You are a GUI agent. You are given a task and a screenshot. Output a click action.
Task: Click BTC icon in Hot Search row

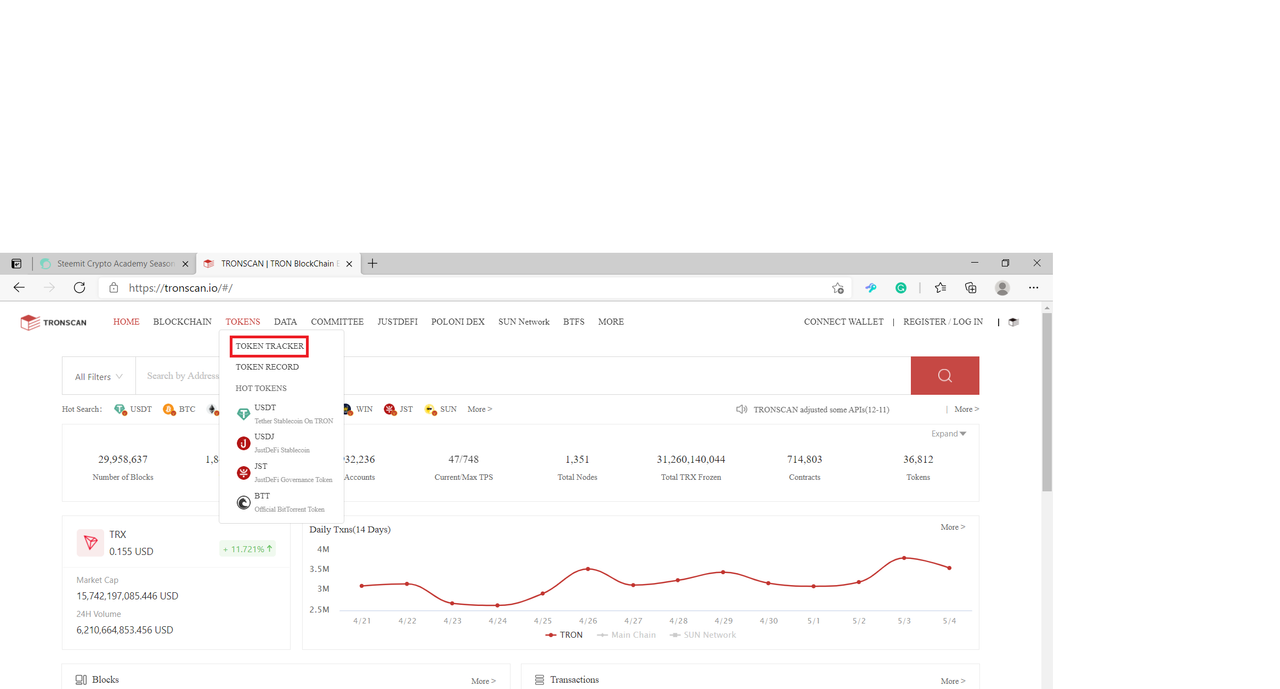(x=169, y=409)
